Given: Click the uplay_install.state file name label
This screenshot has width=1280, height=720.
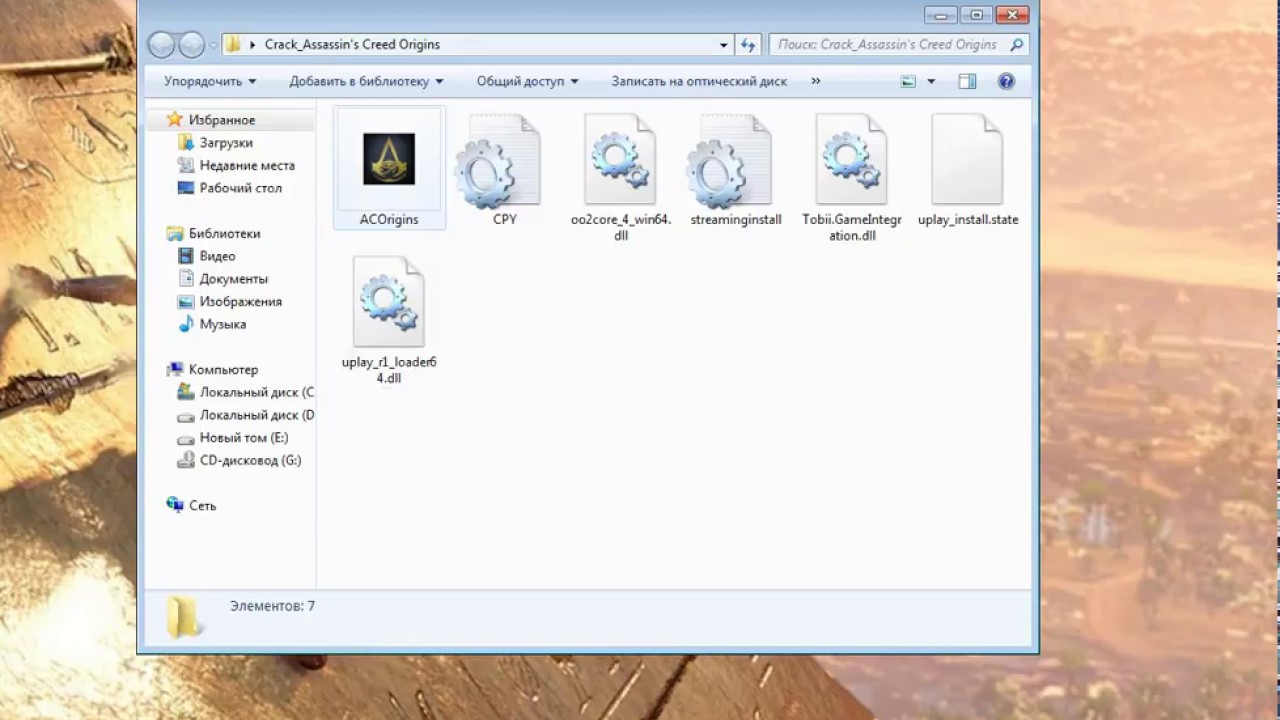Looking at the screenshot, I should click(968, 219).
